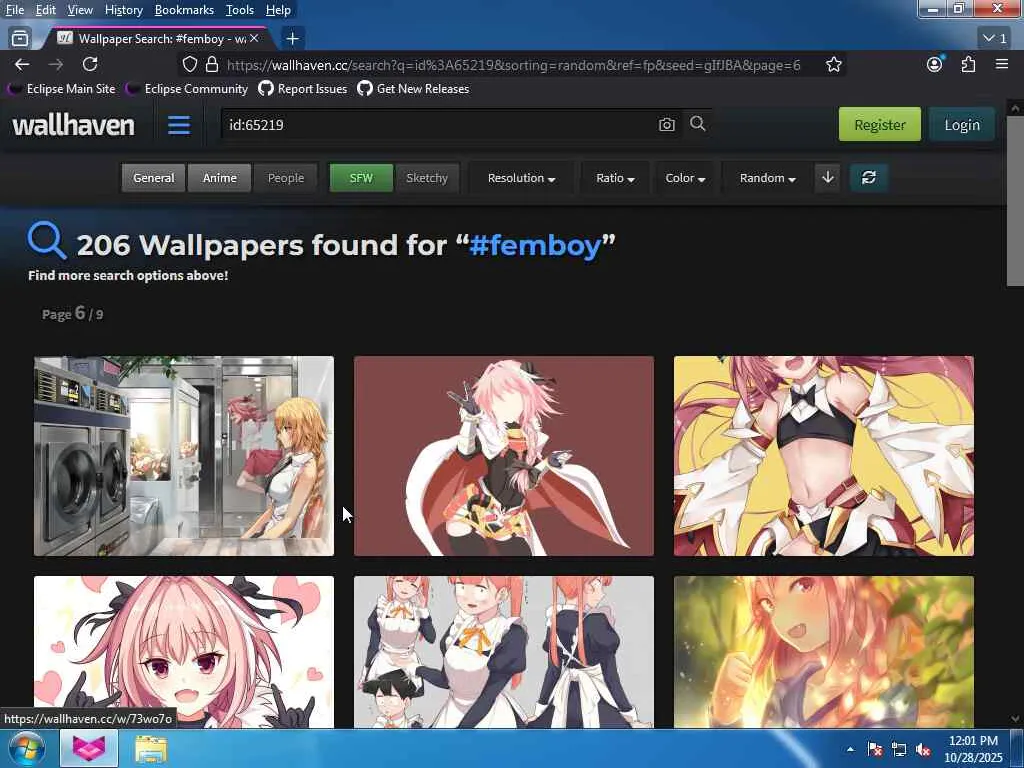Open the pink hearts character thumbnail
The height and width of the screenshot is (768, 1024).
[x=184, y=652]
